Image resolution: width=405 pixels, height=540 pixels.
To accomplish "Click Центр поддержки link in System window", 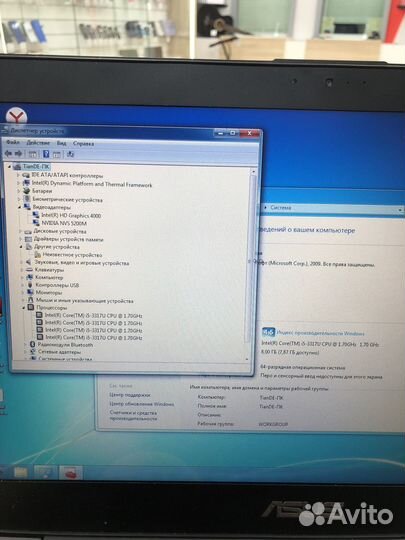I will 129,395.
